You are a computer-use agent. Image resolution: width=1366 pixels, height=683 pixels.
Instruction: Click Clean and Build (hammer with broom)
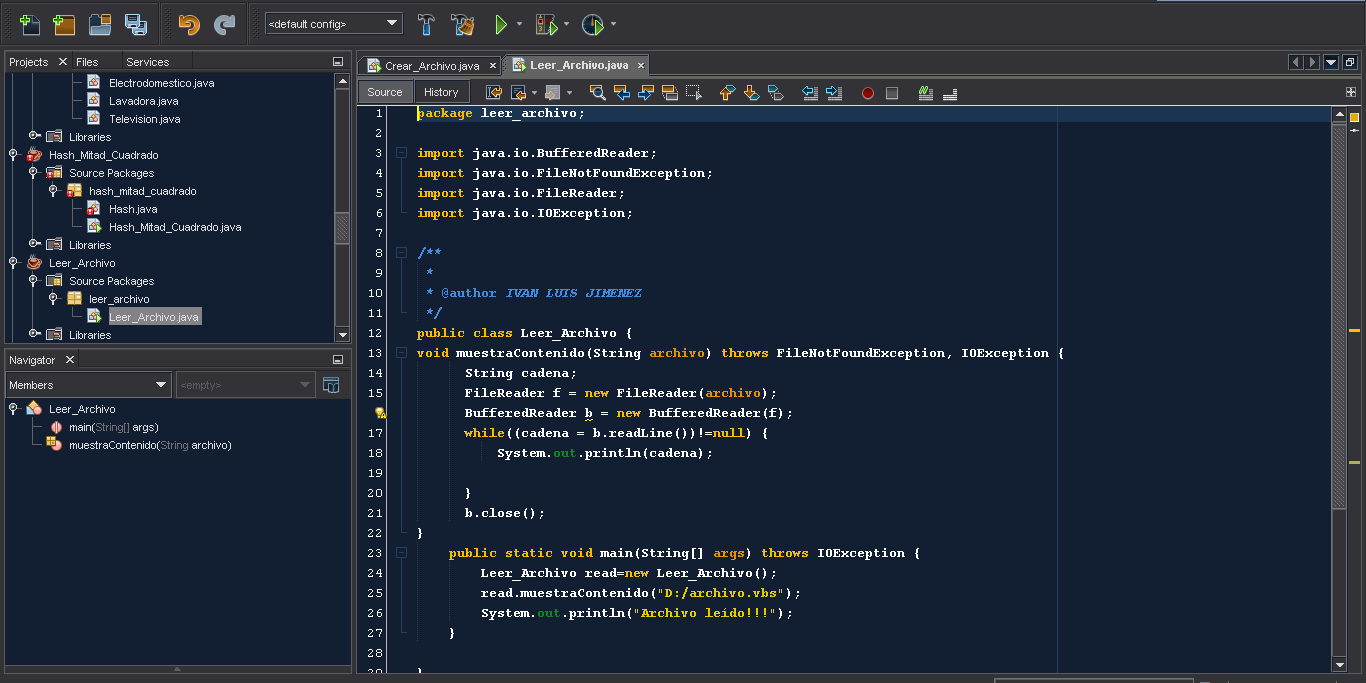coord(462,24)
